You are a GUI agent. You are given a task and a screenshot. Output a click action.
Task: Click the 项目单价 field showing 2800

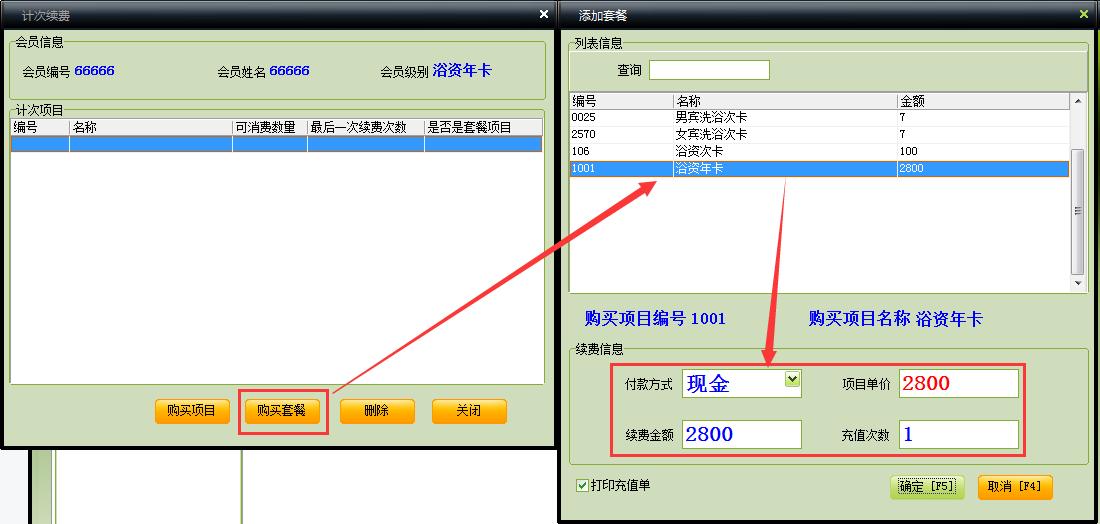click(958, 383)
